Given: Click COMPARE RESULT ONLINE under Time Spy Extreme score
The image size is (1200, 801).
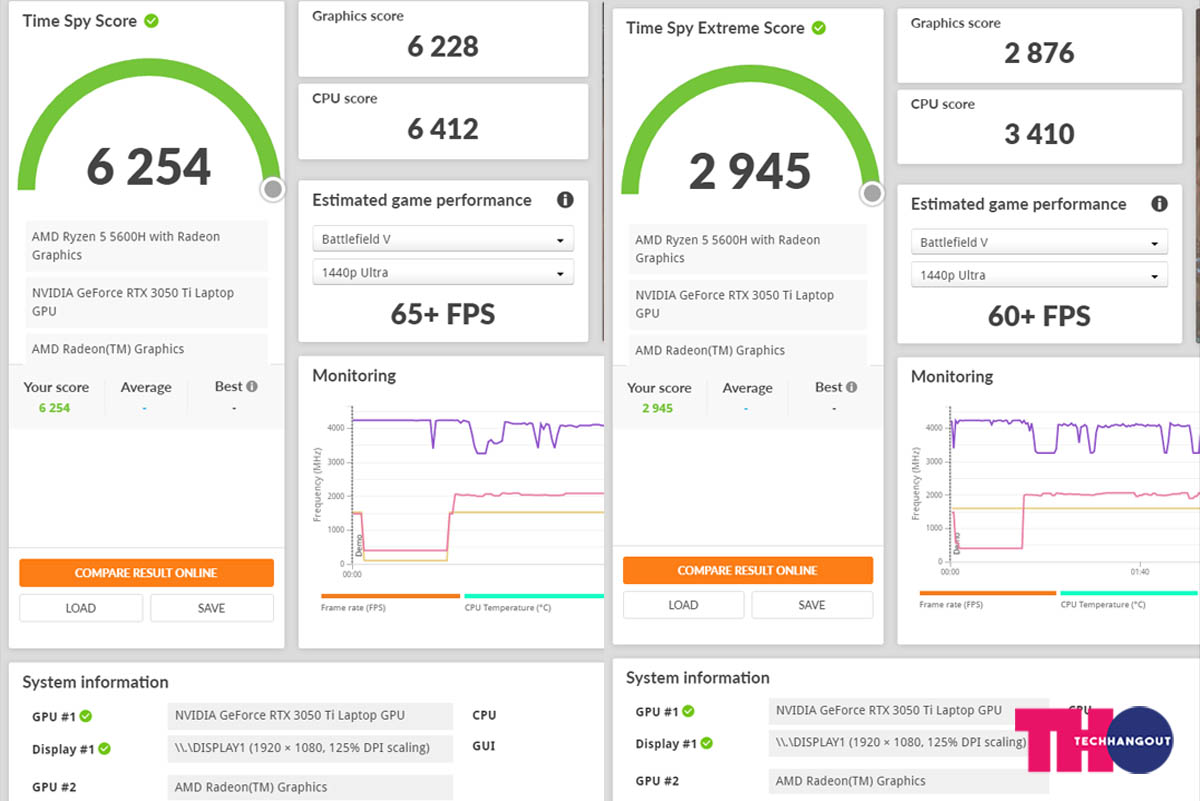Looking at the screenshot, I should coord(748,570).
